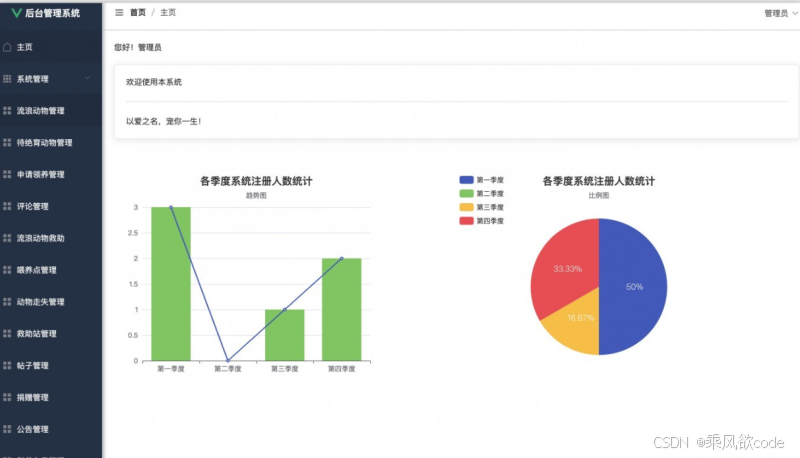Click the 比例图 subtitle
This screenshot has width=800, height=458.
(x=598, y=195)
